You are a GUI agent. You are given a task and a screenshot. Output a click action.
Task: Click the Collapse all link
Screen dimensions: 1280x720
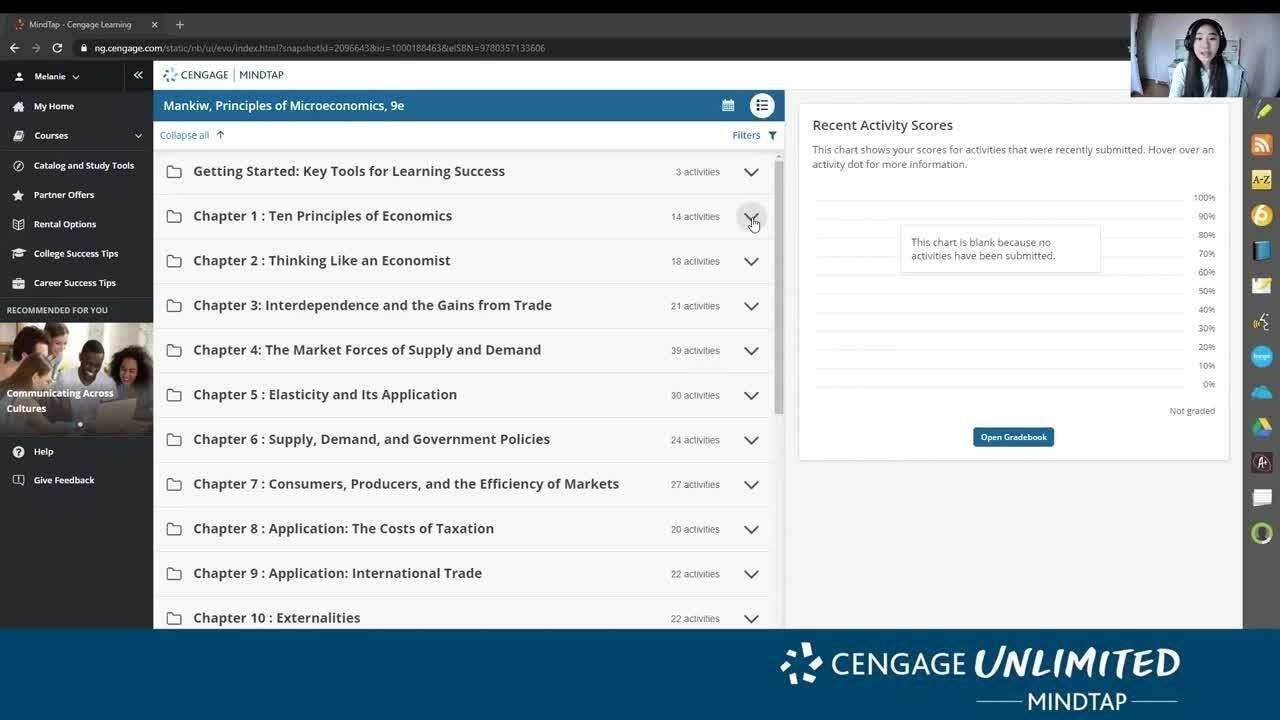click(x=185, y=135)
